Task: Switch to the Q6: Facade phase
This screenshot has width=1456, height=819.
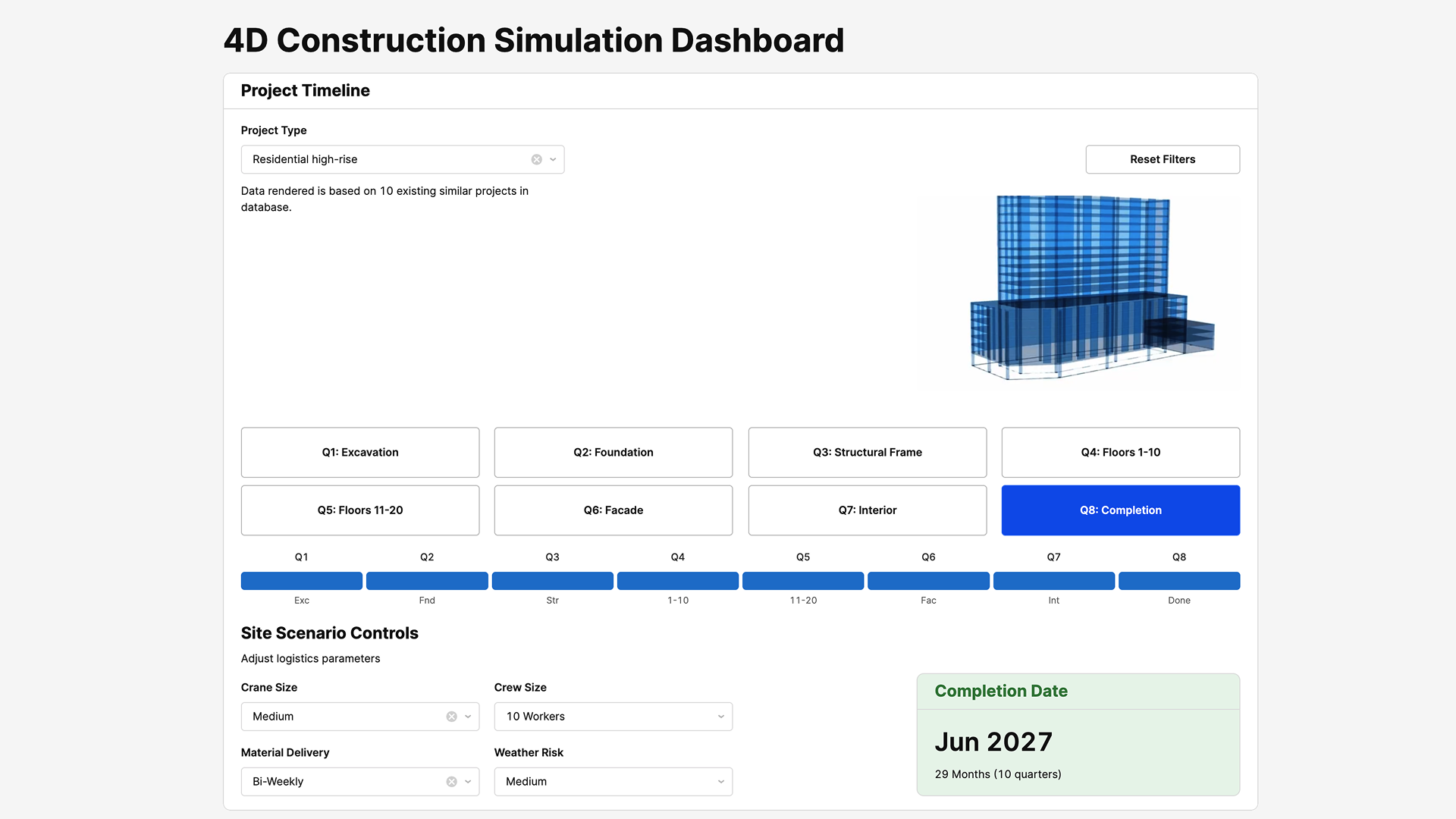Action: pos(613,510)
